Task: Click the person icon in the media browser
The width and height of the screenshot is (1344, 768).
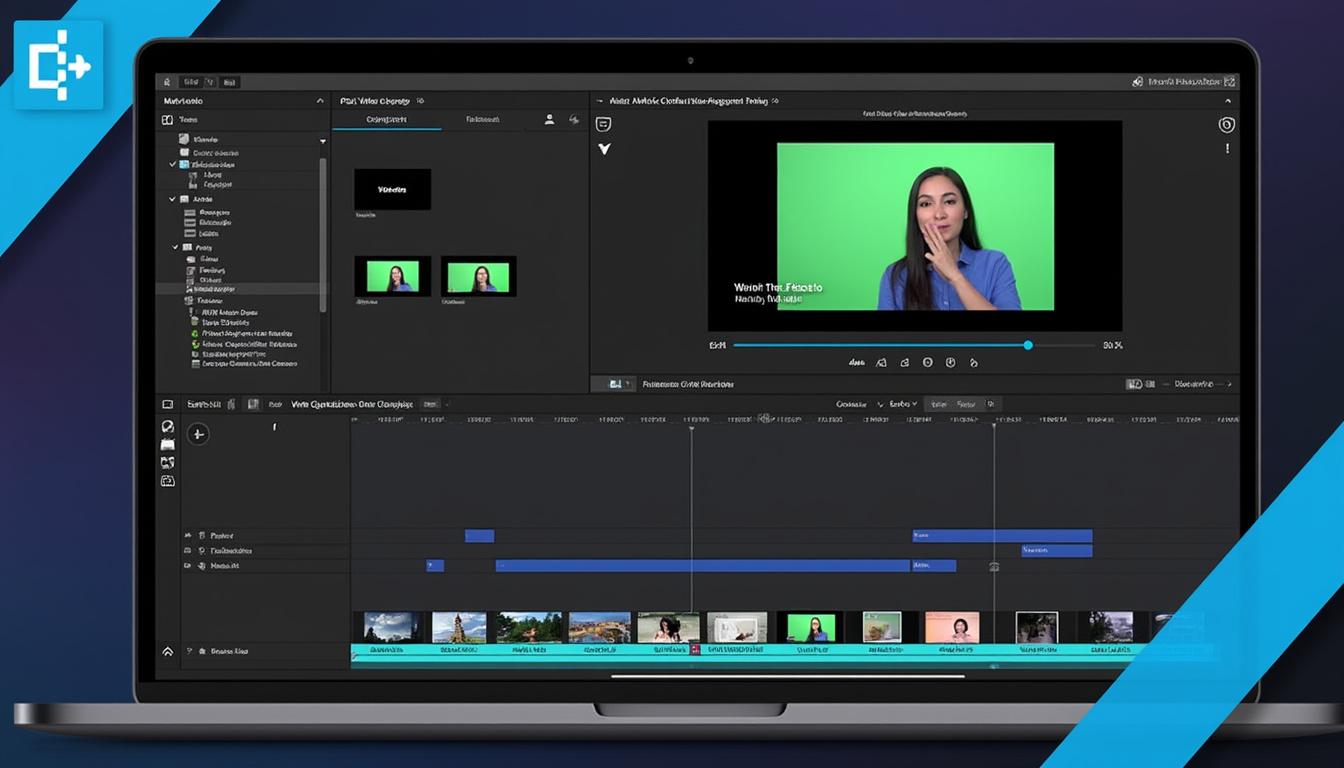Action: 549,119
